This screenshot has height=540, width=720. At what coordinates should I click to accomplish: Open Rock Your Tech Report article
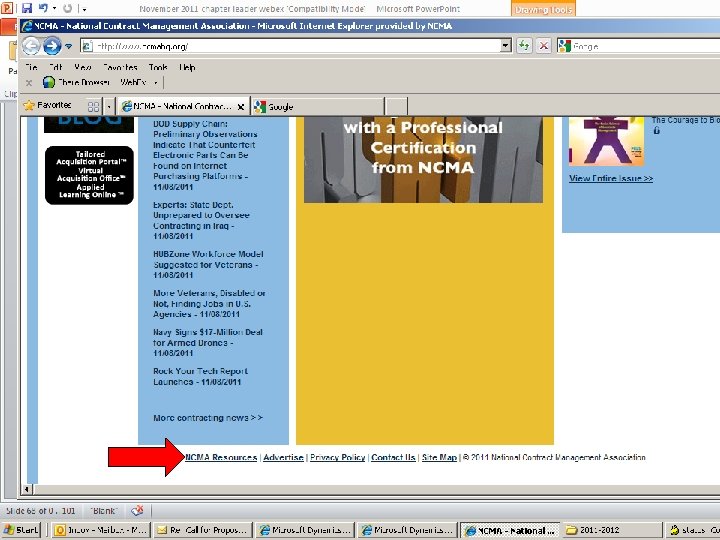click(x=201, y=377)
